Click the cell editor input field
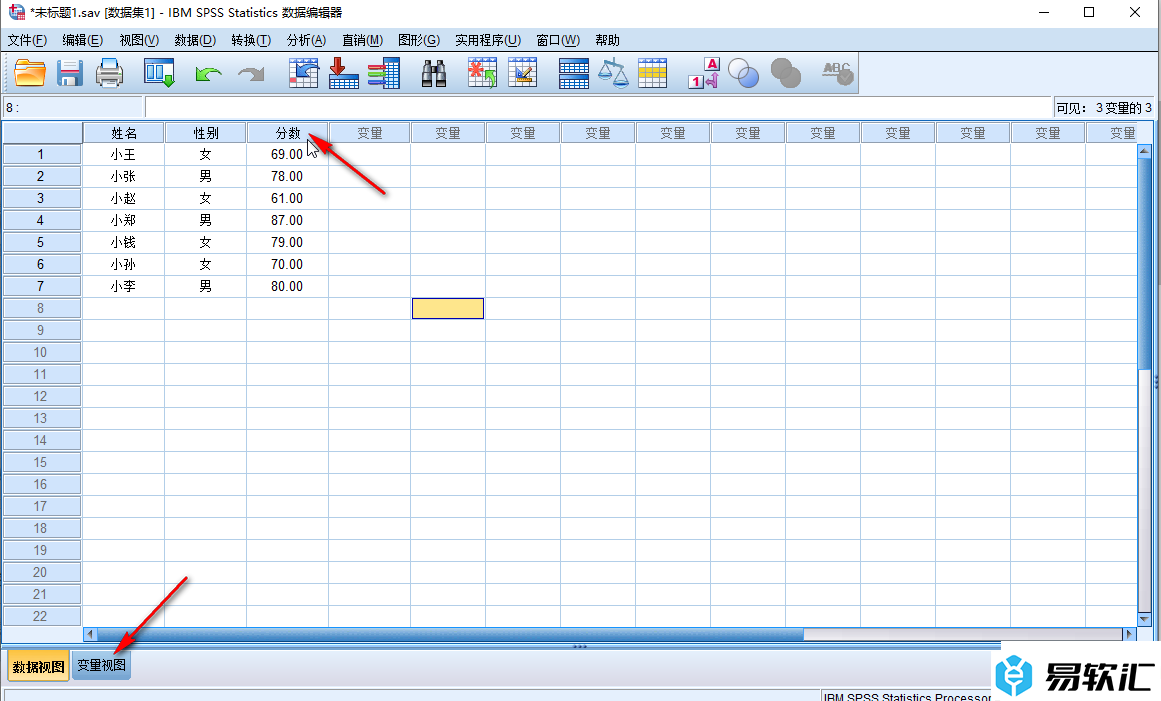Viewport: 1161px width, 701px height. point(598,107)
